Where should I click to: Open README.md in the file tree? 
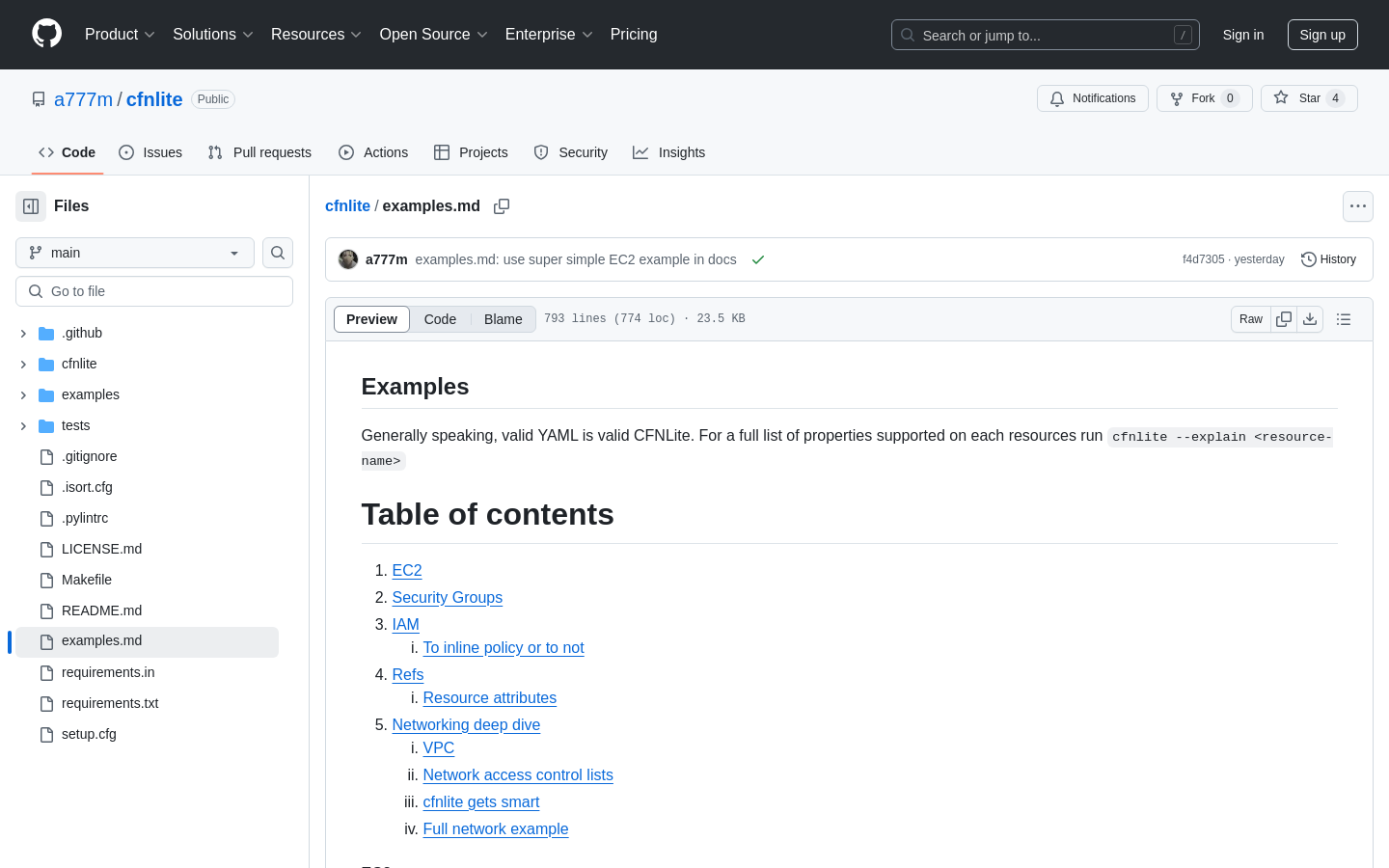click(101, 610)
